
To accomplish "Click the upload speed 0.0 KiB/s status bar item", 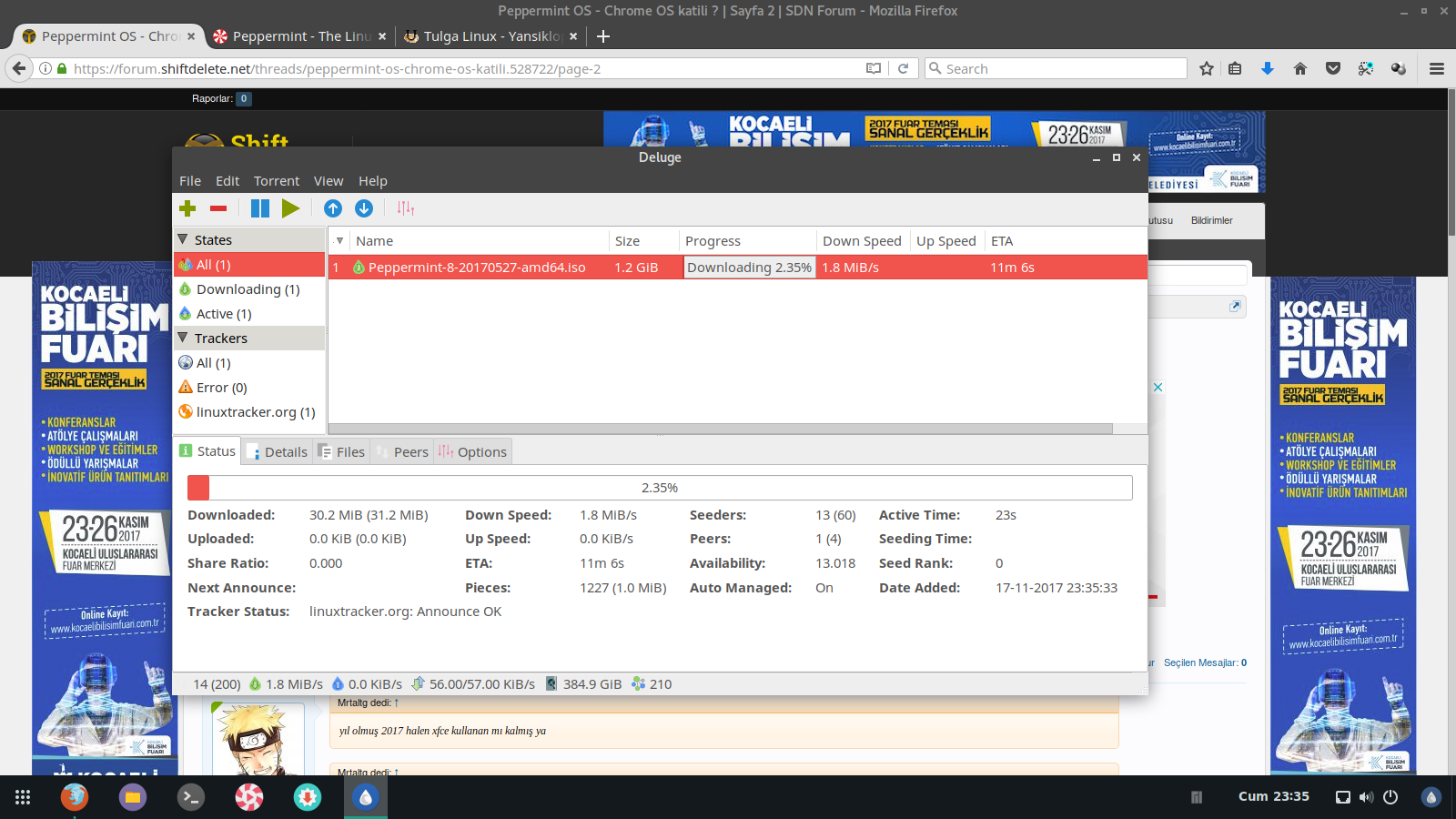I will click(x=368, y=684).
